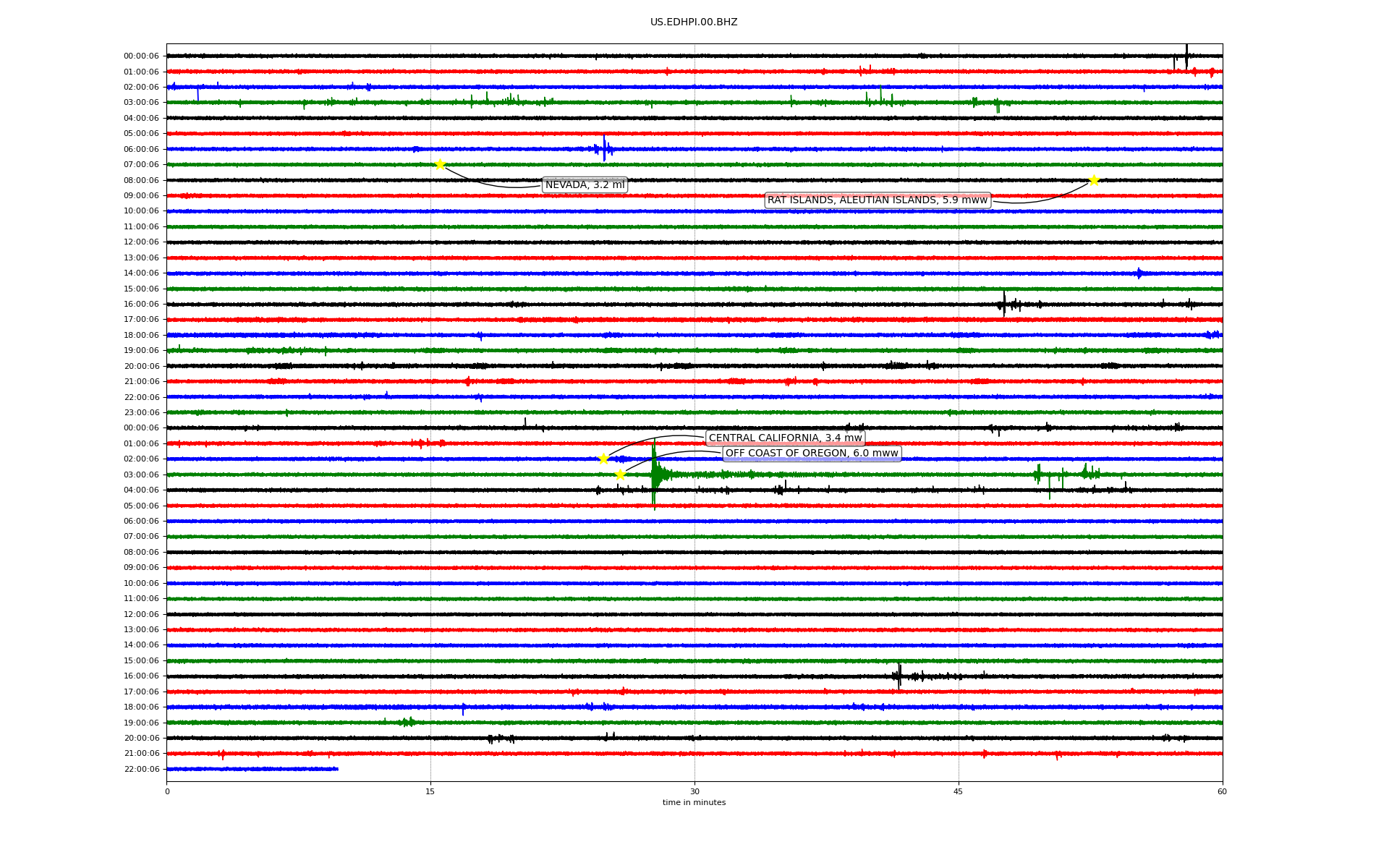Image resolution: width=1389 pixels, height=868 pixels.
Task: Click the 15 tick label on time axis
Action: [x=430, y=791]
